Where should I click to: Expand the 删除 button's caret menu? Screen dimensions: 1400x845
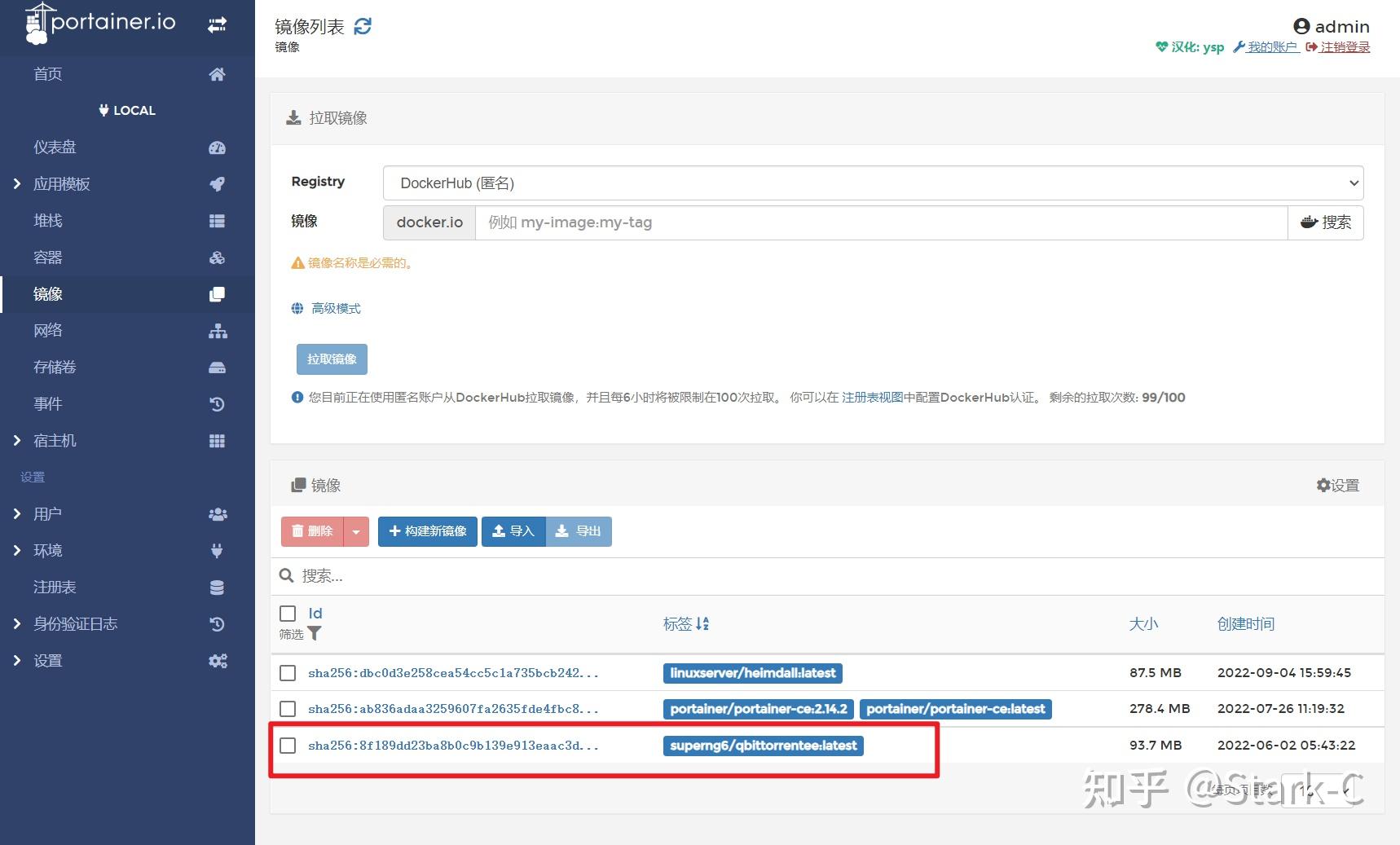click(x=356, y=531)
